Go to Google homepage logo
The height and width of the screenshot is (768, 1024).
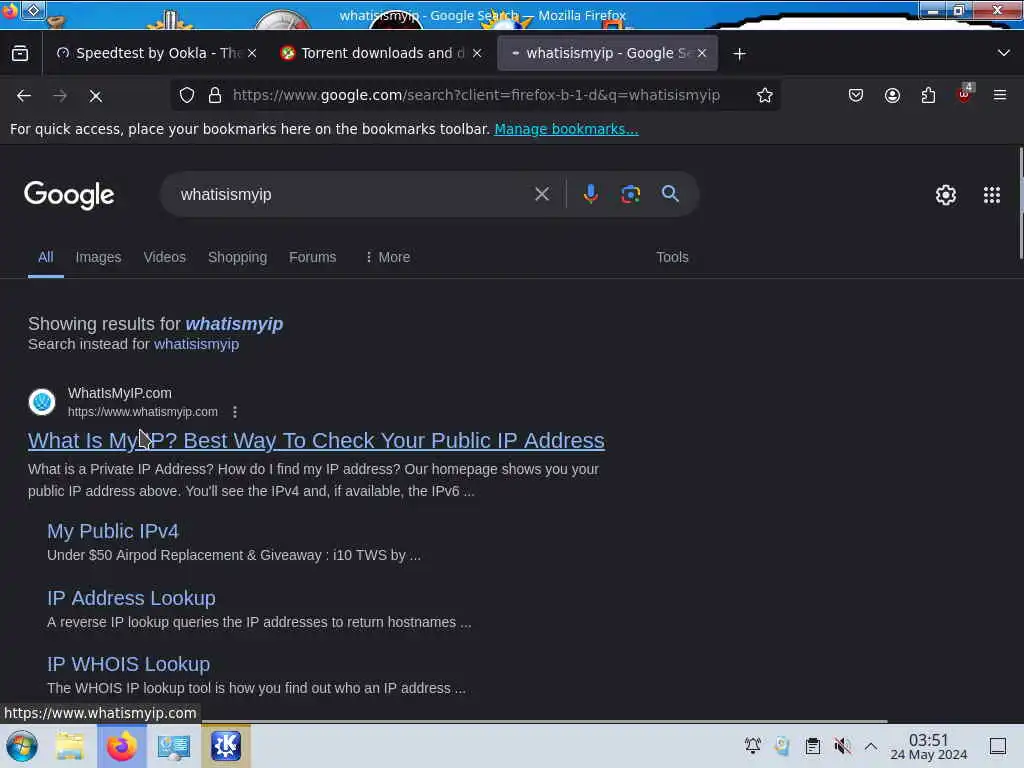(x=69, y=195)
